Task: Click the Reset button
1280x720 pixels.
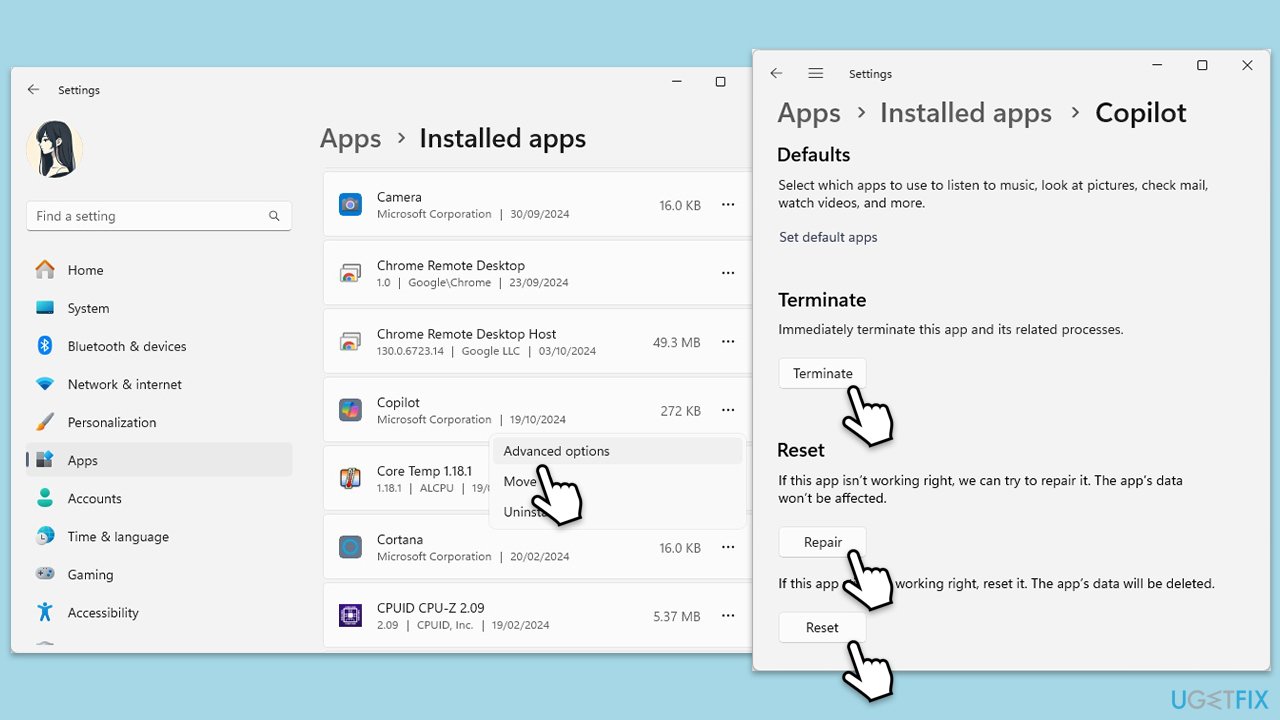Action: pyautogui.click(x=822, y=627)
